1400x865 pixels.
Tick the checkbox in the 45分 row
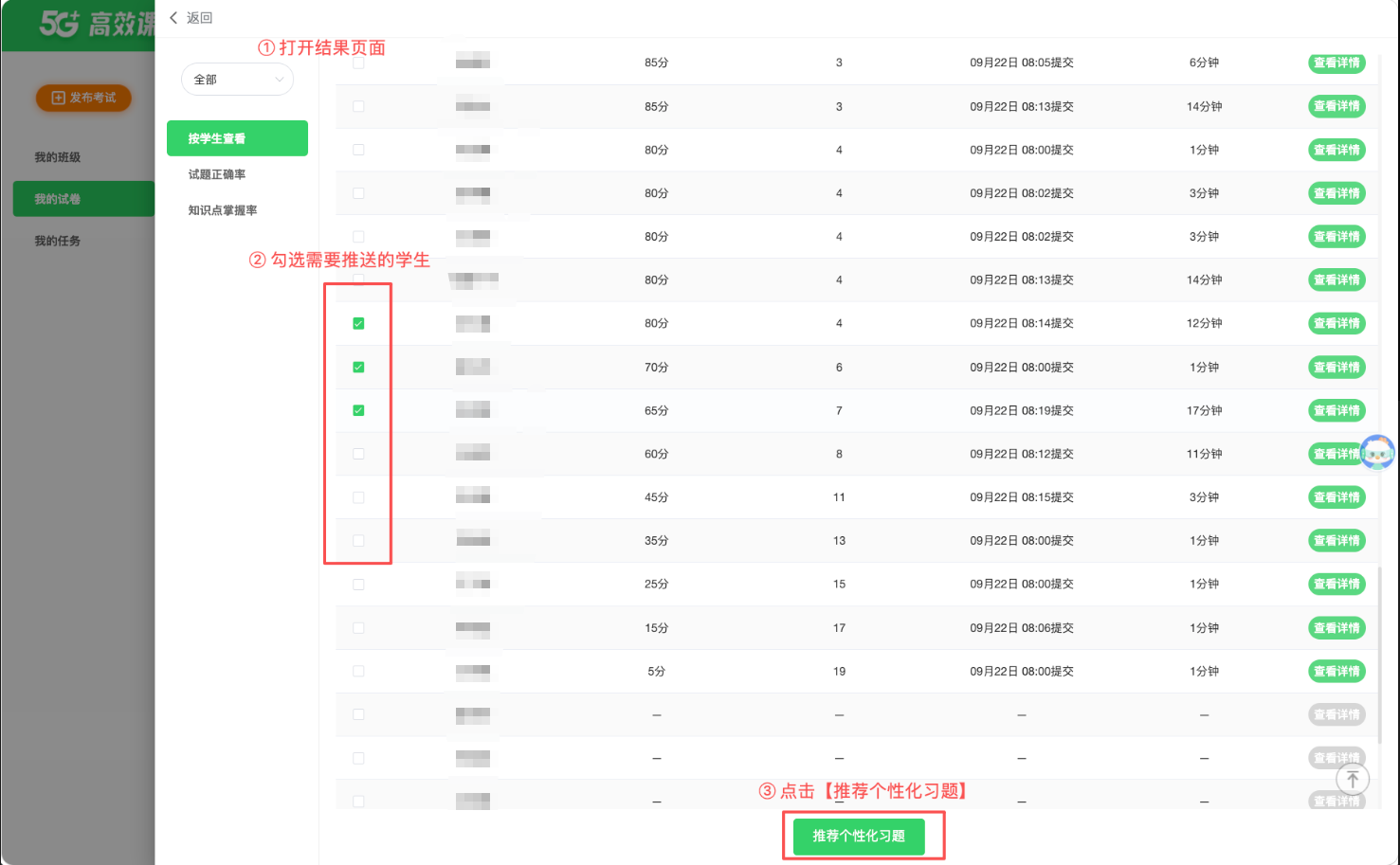click(358, 497)
